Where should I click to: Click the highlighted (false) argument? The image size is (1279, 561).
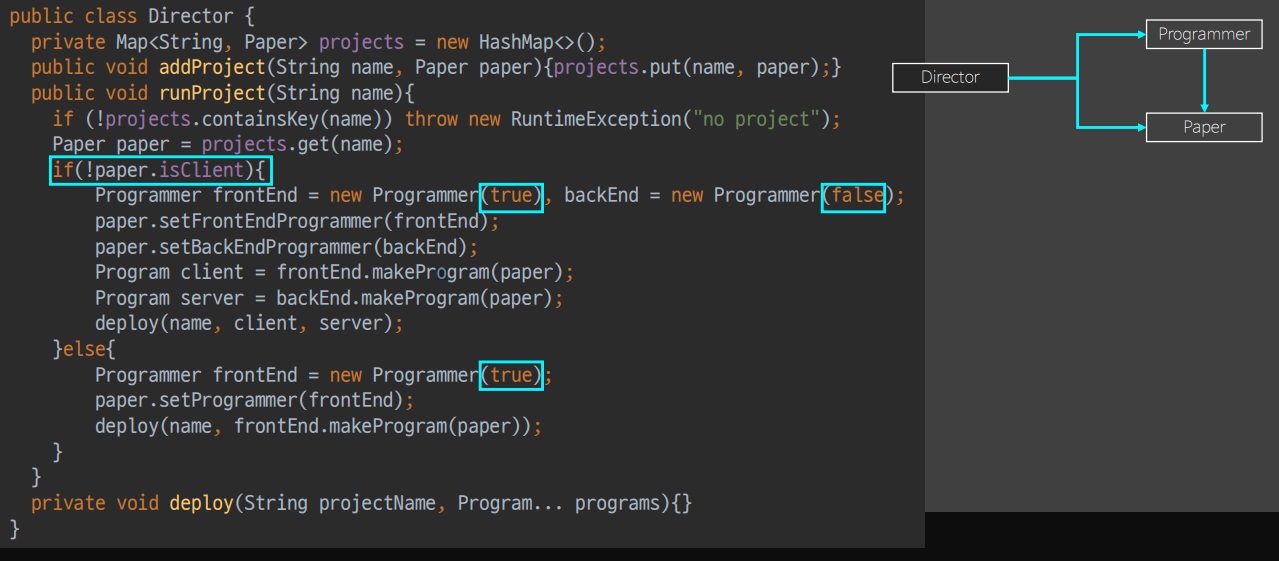tap(853, 196)
